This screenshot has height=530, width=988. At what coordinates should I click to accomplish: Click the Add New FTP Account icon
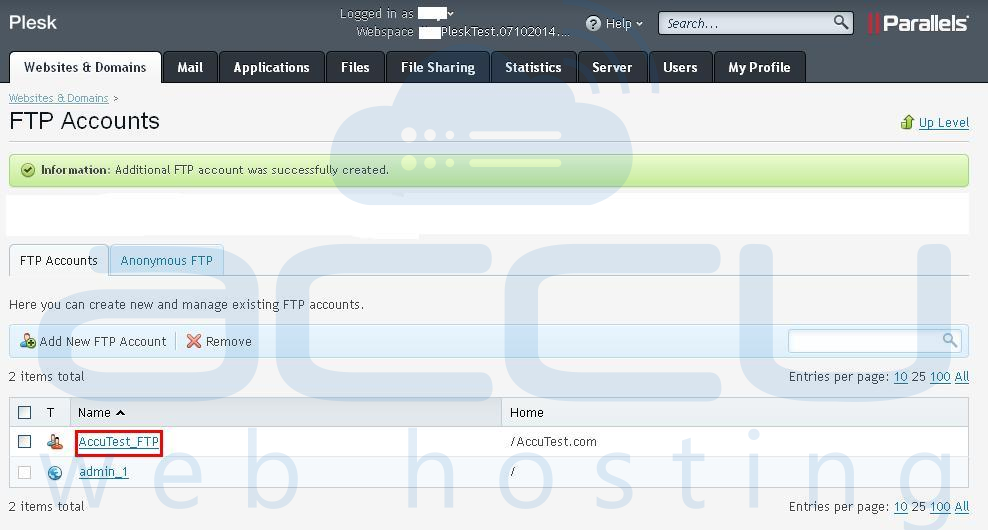(28, 341)
